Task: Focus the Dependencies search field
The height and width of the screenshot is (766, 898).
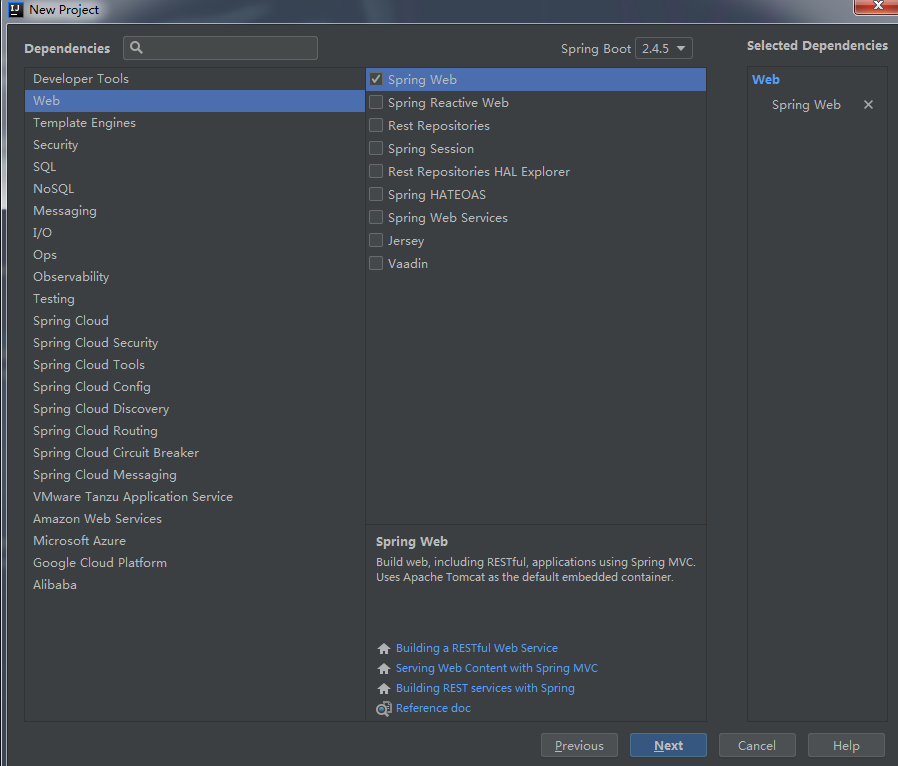Action: coord(220,48)
